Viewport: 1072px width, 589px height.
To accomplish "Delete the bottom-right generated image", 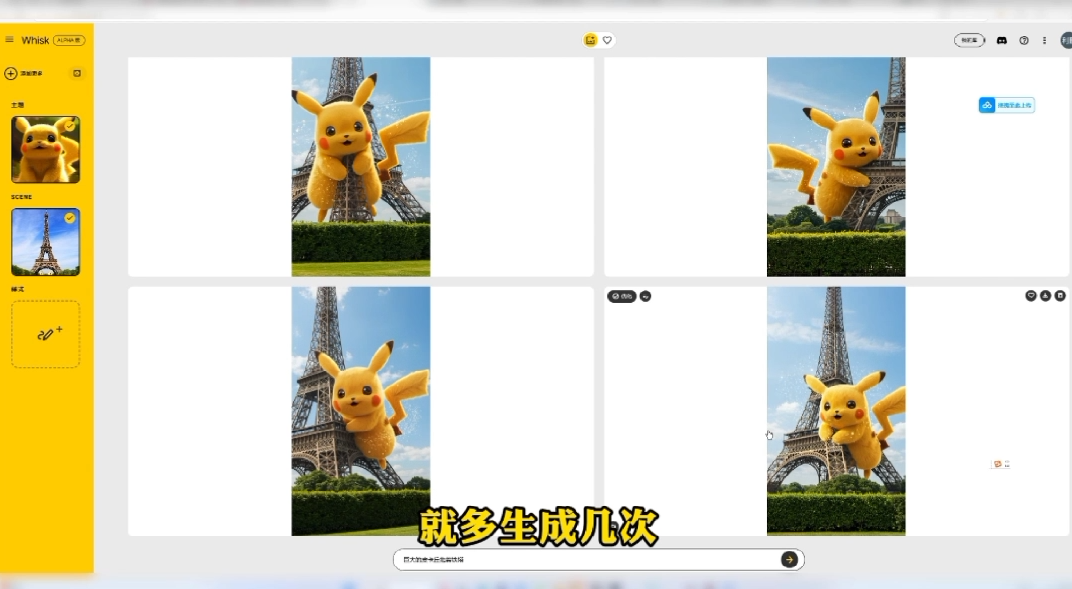I will click(x=1060, y=296).
